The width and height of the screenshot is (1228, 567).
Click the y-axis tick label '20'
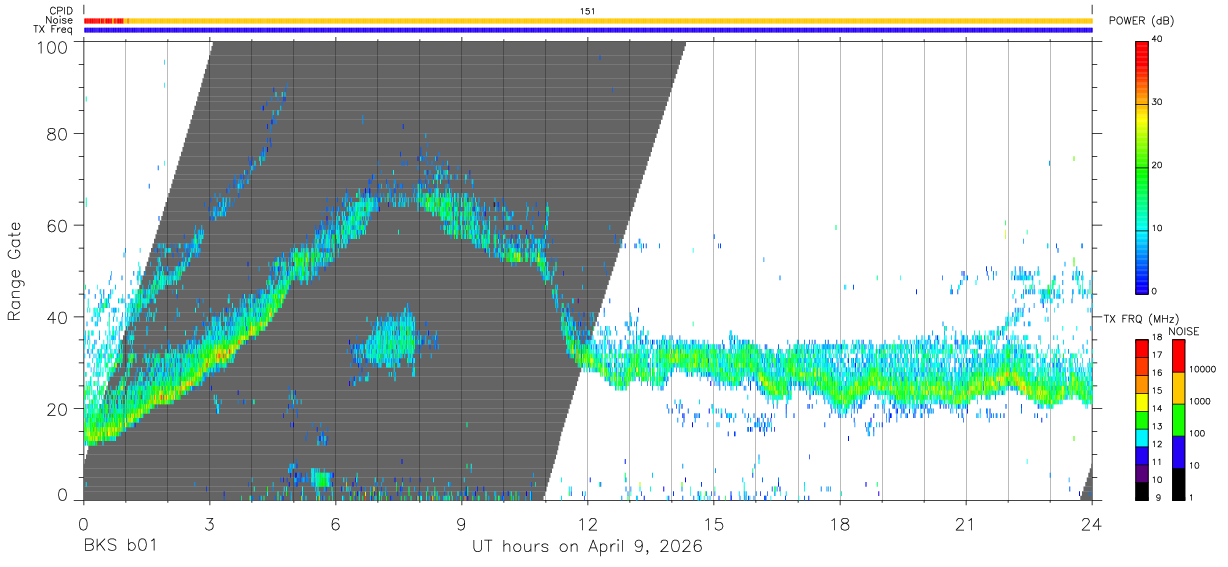click(58, 409)
